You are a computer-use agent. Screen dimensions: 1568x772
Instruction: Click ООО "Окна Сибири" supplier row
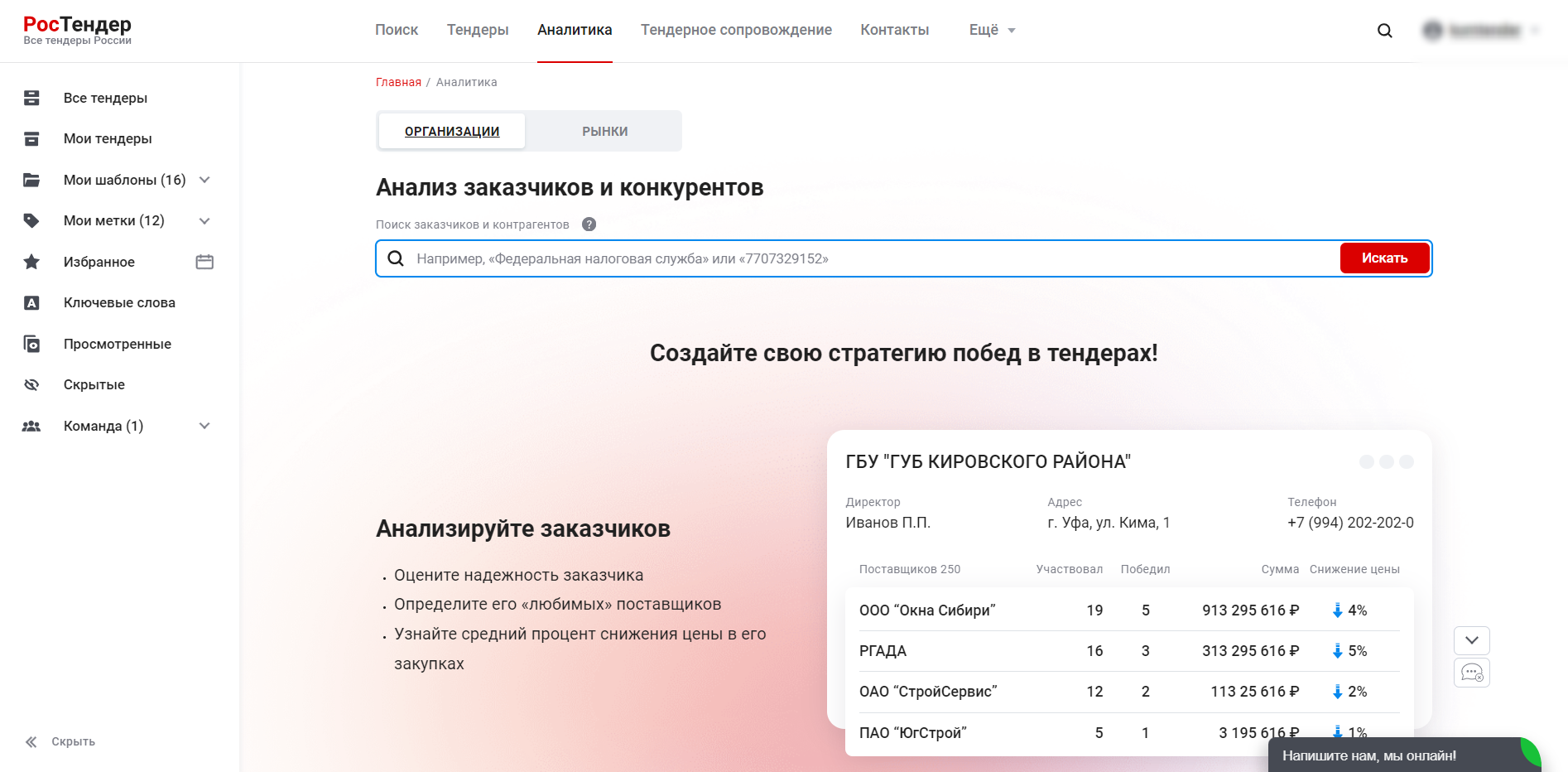pyautogui.click(x=1129, y=610)
